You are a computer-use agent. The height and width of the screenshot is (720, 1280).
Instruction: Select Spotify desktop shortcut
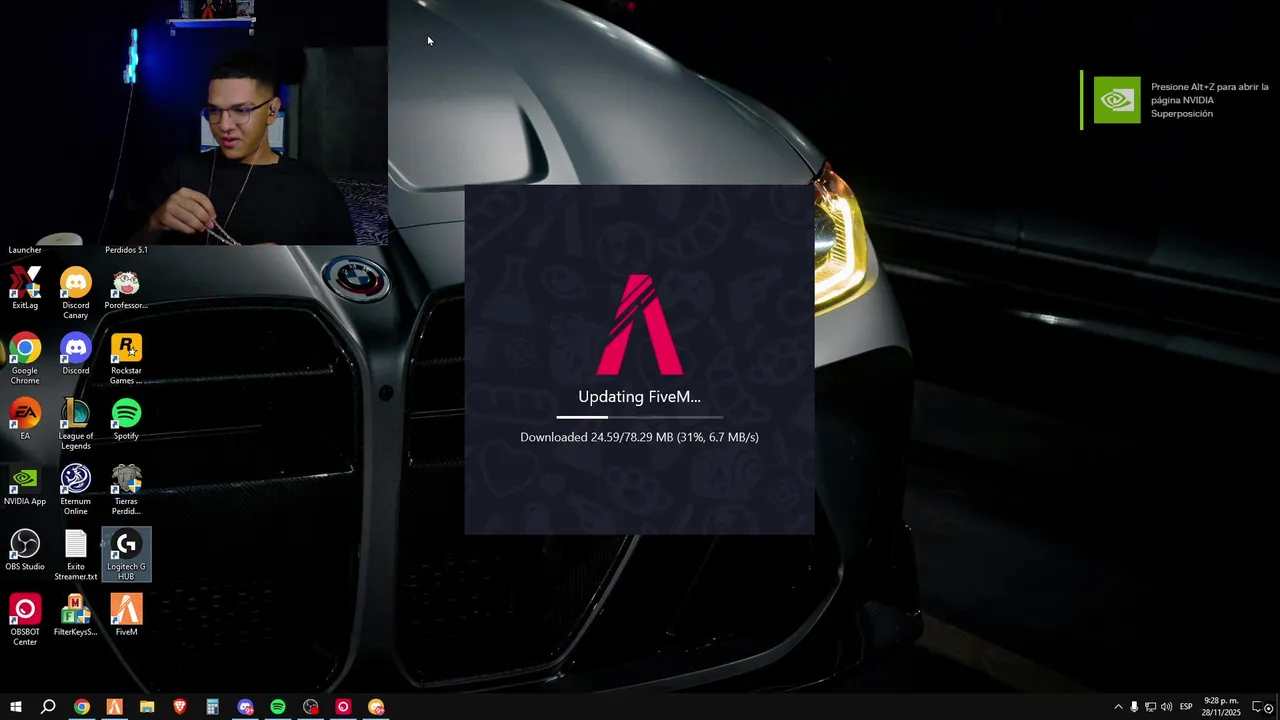(x=126, y=419)
